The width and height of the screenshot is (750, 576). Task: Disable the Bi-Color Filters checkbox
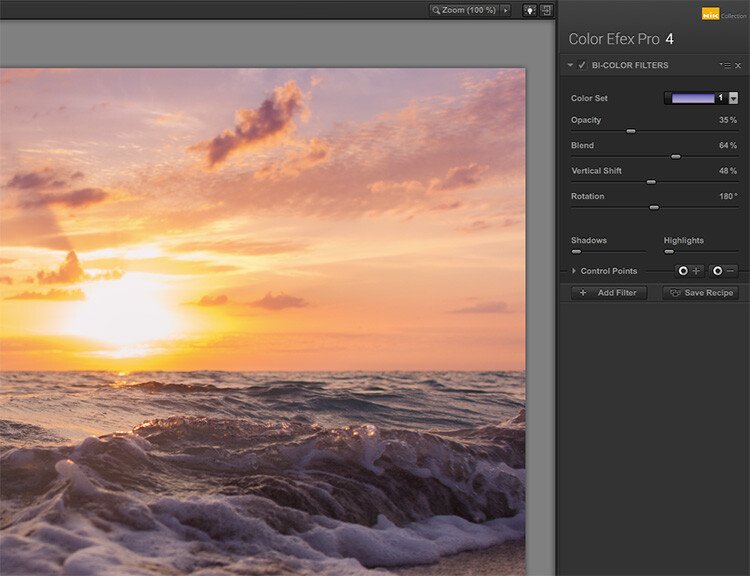click(x=582, y=66)
